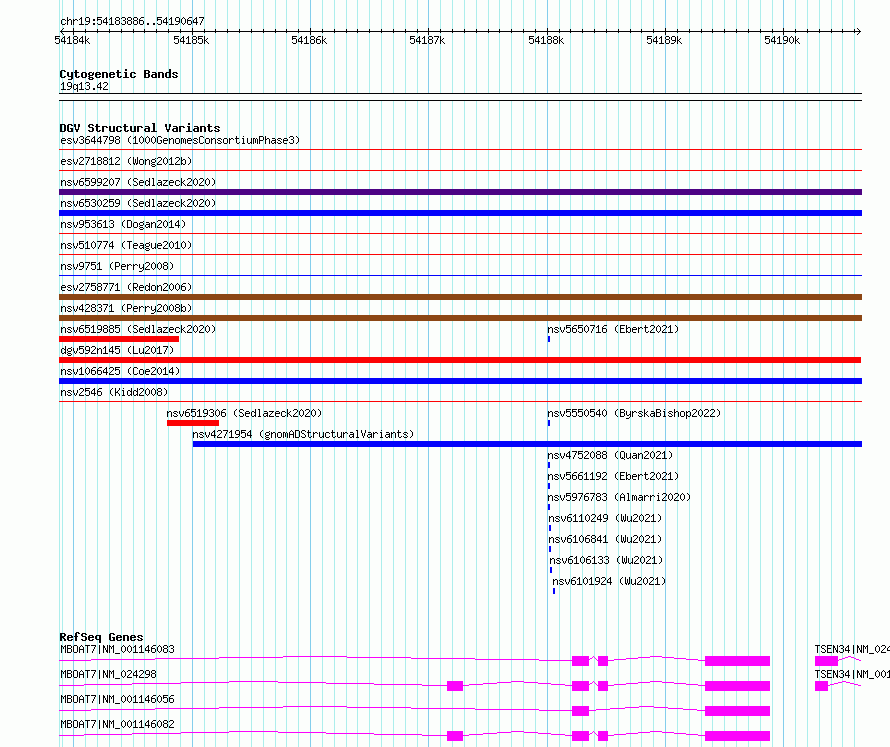Click the 54189k ruler position label

coord(664,40)
